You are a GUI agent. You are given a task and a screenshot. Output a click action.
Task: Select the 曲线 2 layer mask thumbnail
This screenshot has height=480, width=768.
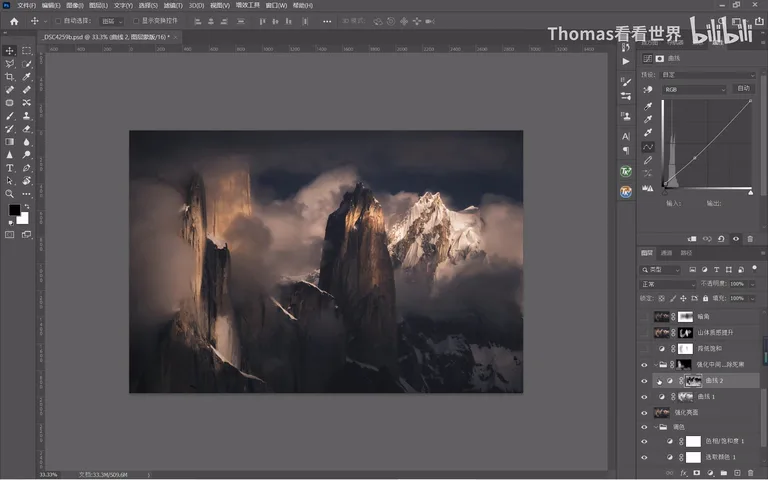click(693, 381)
